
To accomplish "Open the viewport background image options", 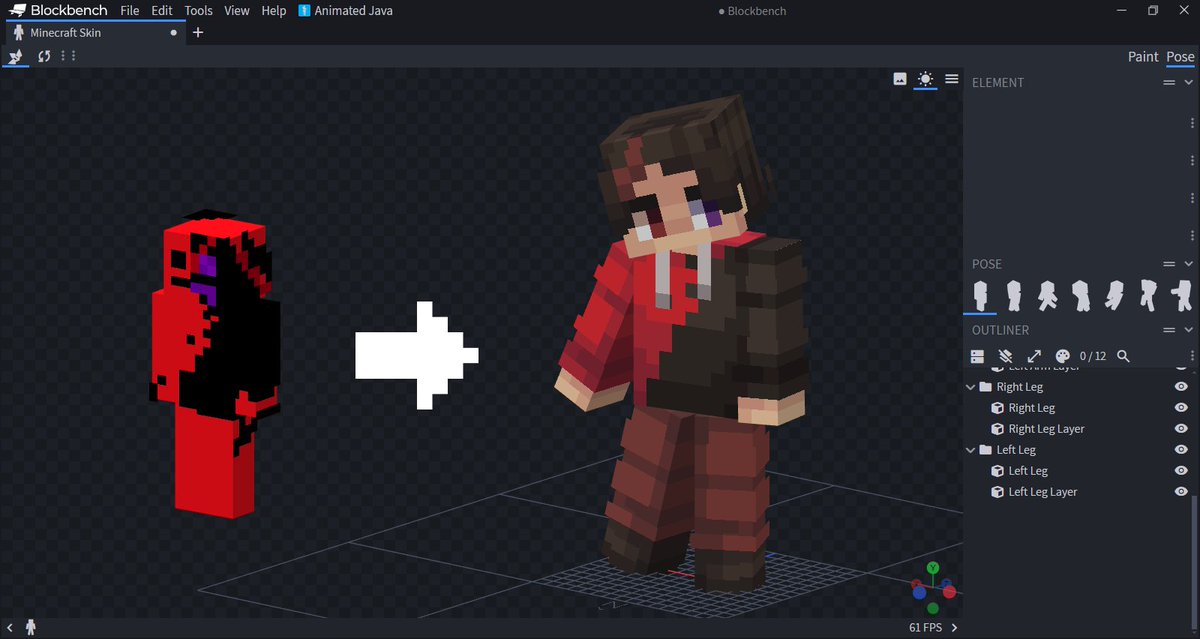I will click(x=900, y=79).
